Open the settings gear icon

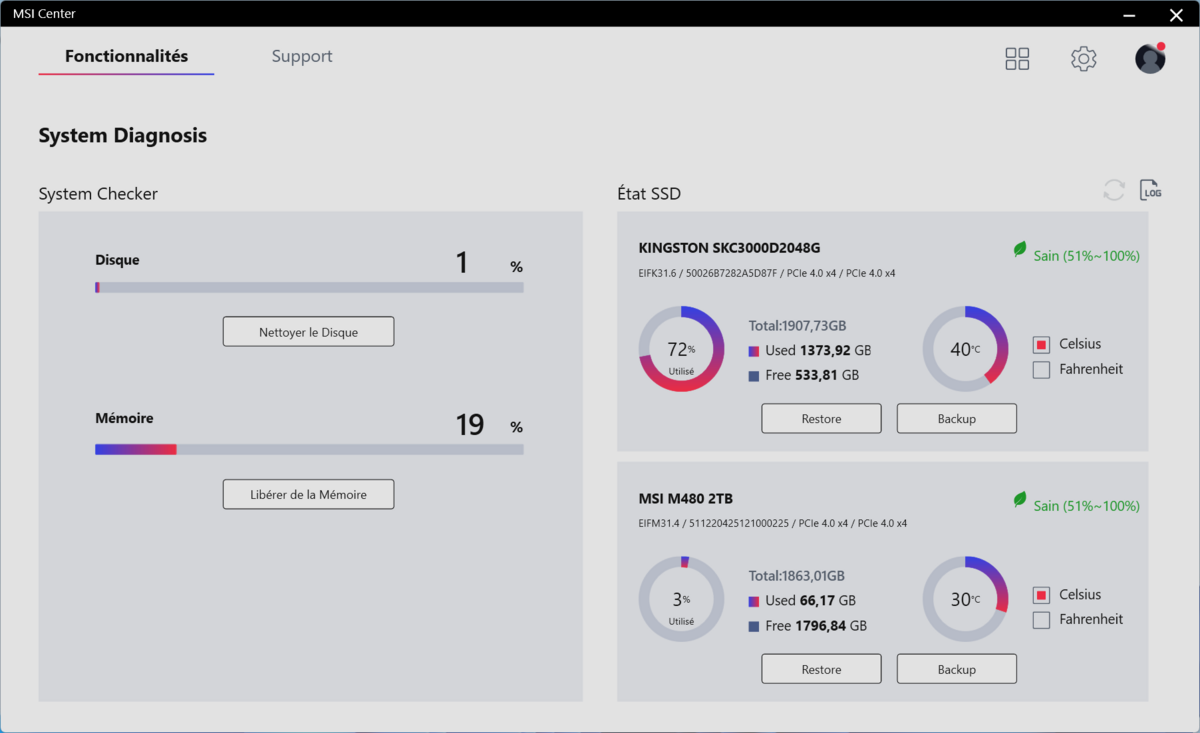coord(1084,58)
